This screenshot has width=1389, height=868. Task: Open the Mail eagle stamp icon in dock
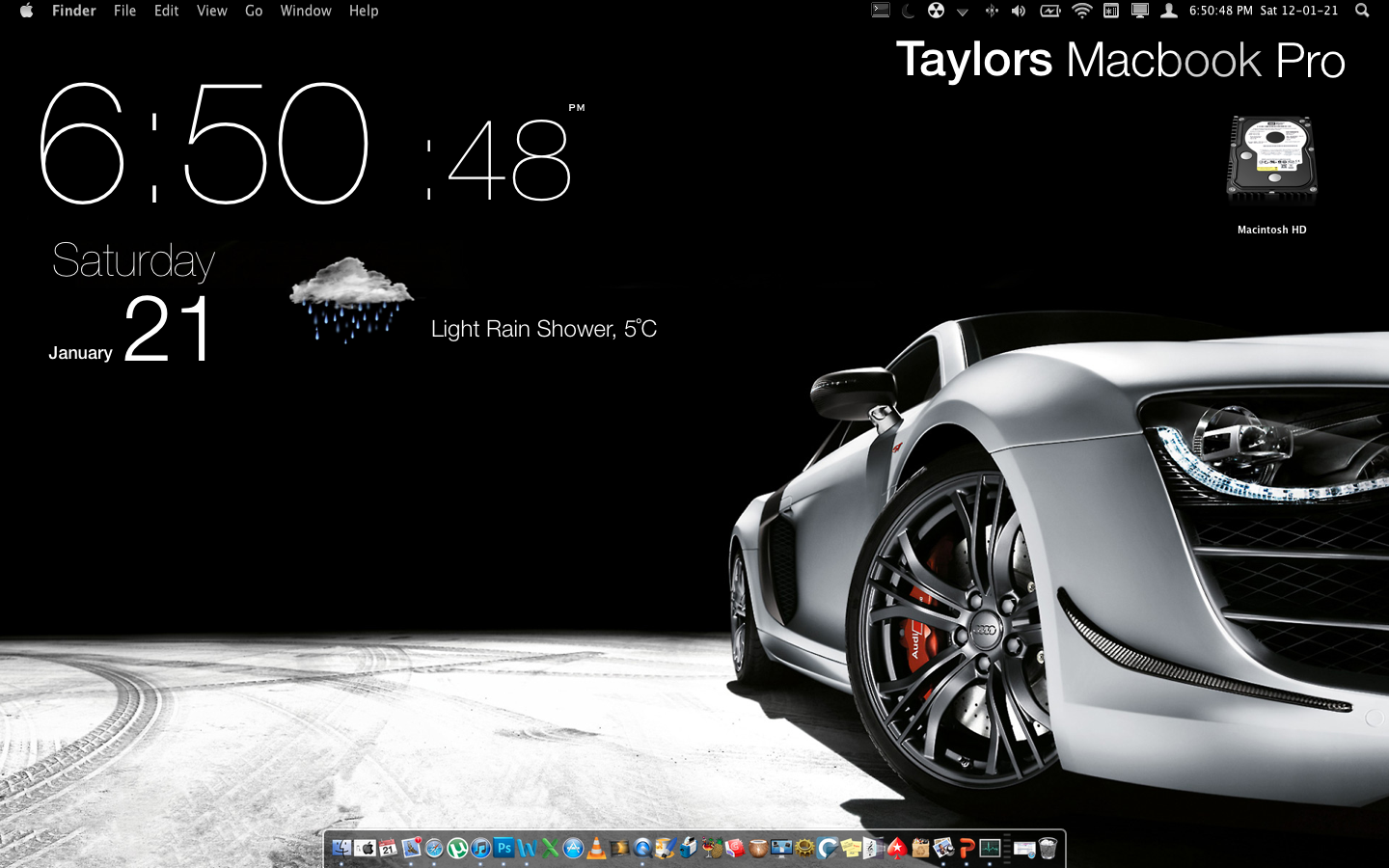coord(411,848)
